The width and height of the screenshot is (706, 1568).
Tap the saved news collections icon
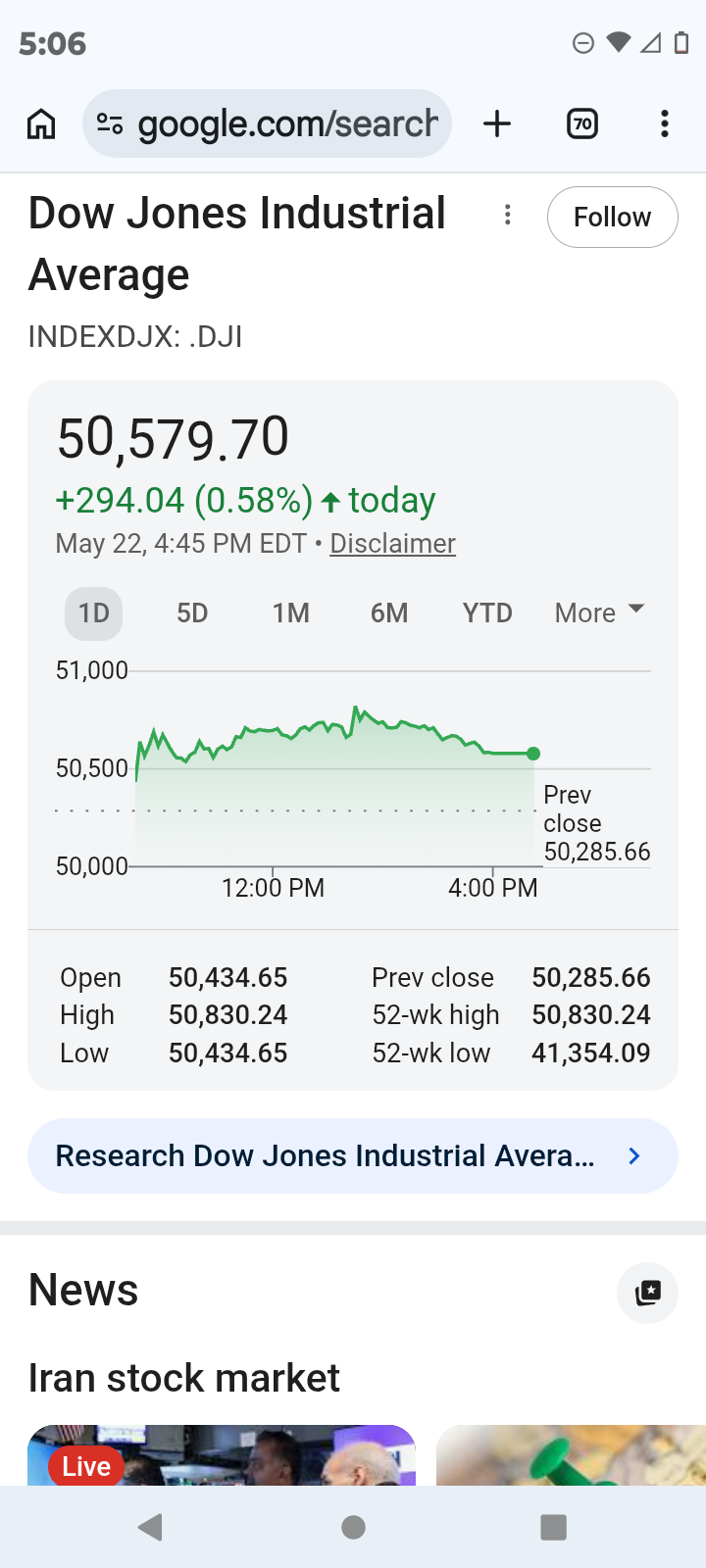[x=647, y=1293]
